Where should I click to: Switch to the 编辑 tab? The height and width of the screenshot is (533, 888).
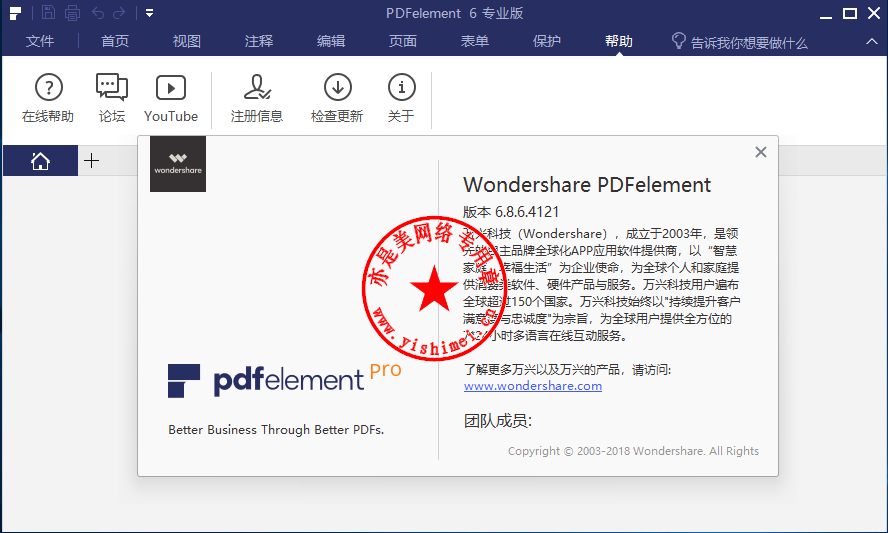331,41
